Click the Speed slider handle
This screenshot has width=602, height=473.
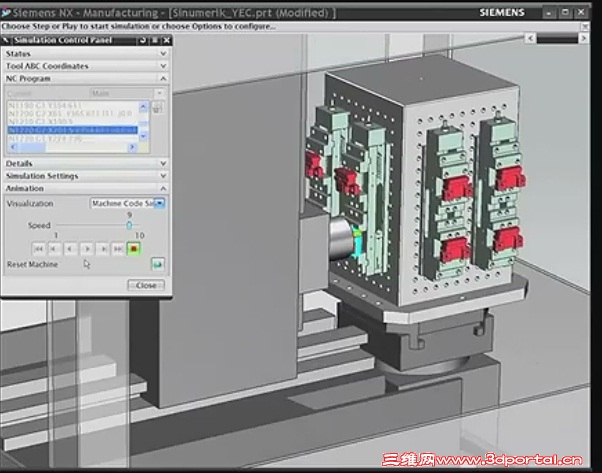[129, 225]
